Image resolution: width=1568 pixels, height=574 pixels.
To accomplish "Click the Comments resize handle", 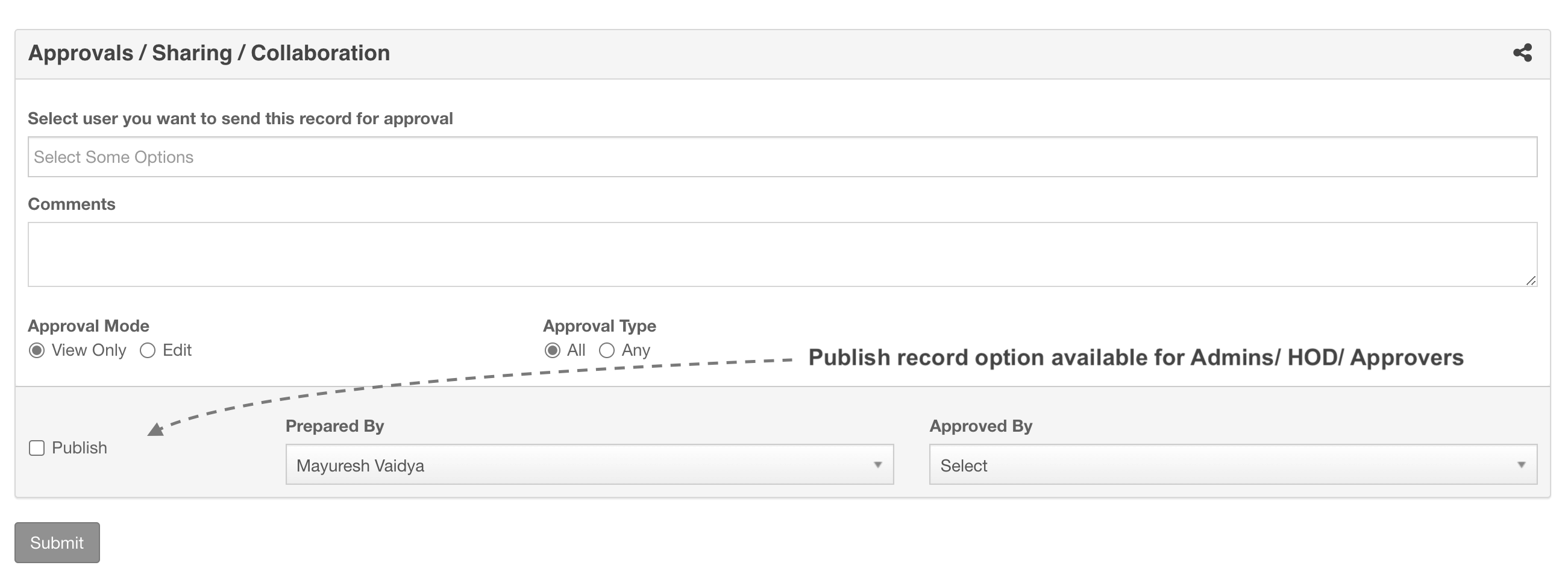I will tap(1530, 280).
